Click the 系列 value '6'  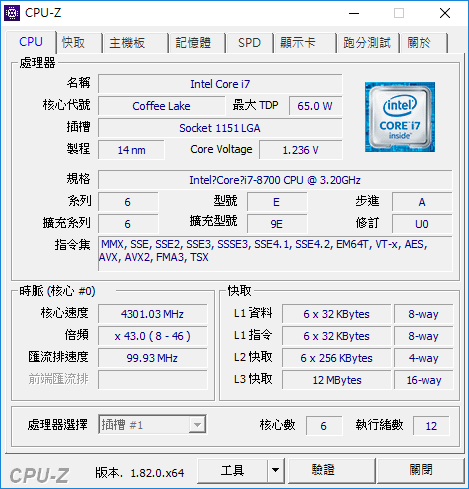point(128,202)
